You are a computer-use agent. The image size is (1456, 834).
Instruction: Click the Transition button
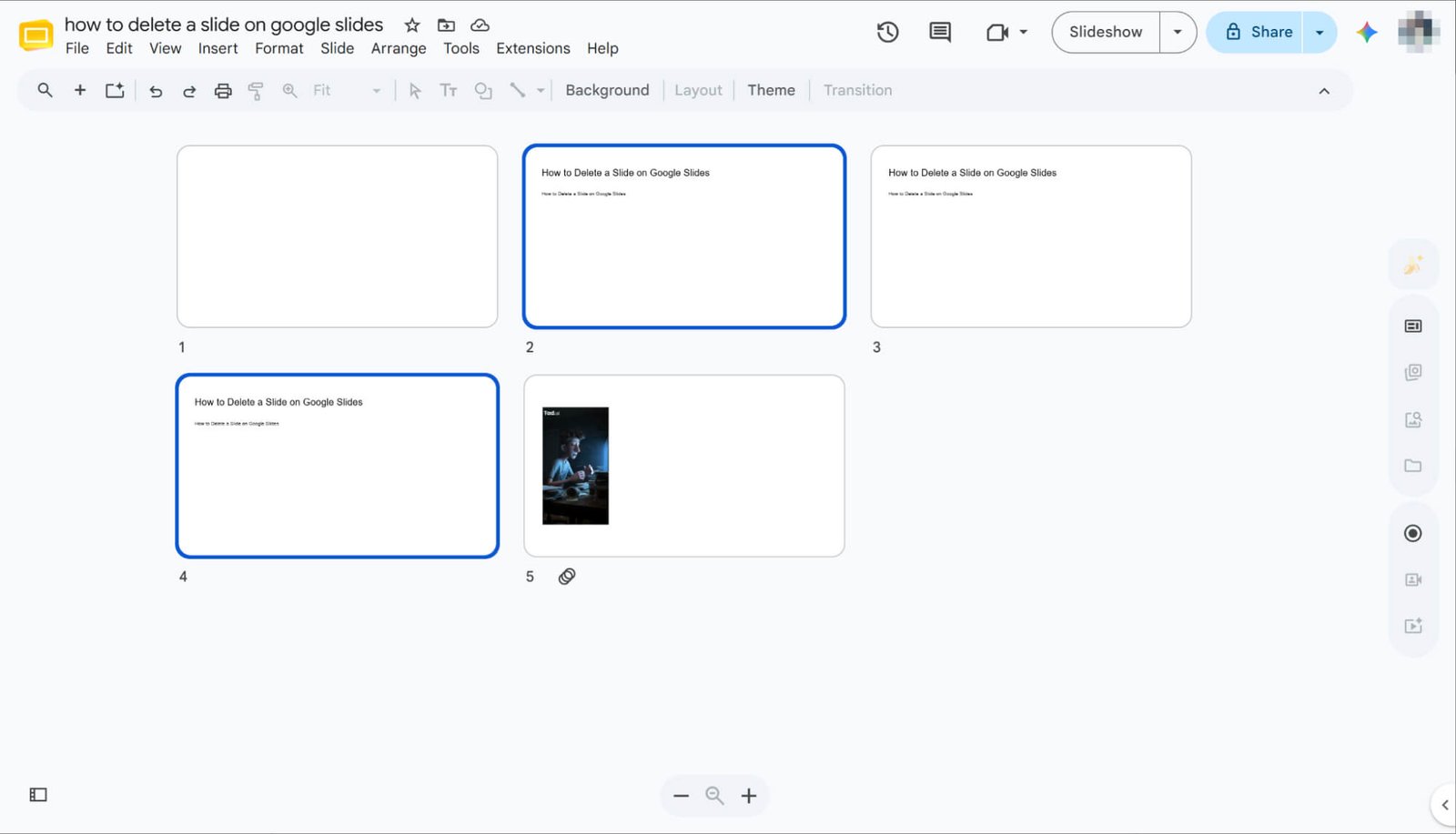858,90
